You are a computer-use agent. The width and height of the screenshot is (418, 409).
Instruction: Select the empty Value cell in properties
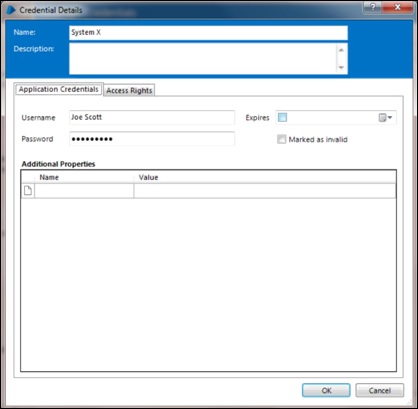(265, 191)
